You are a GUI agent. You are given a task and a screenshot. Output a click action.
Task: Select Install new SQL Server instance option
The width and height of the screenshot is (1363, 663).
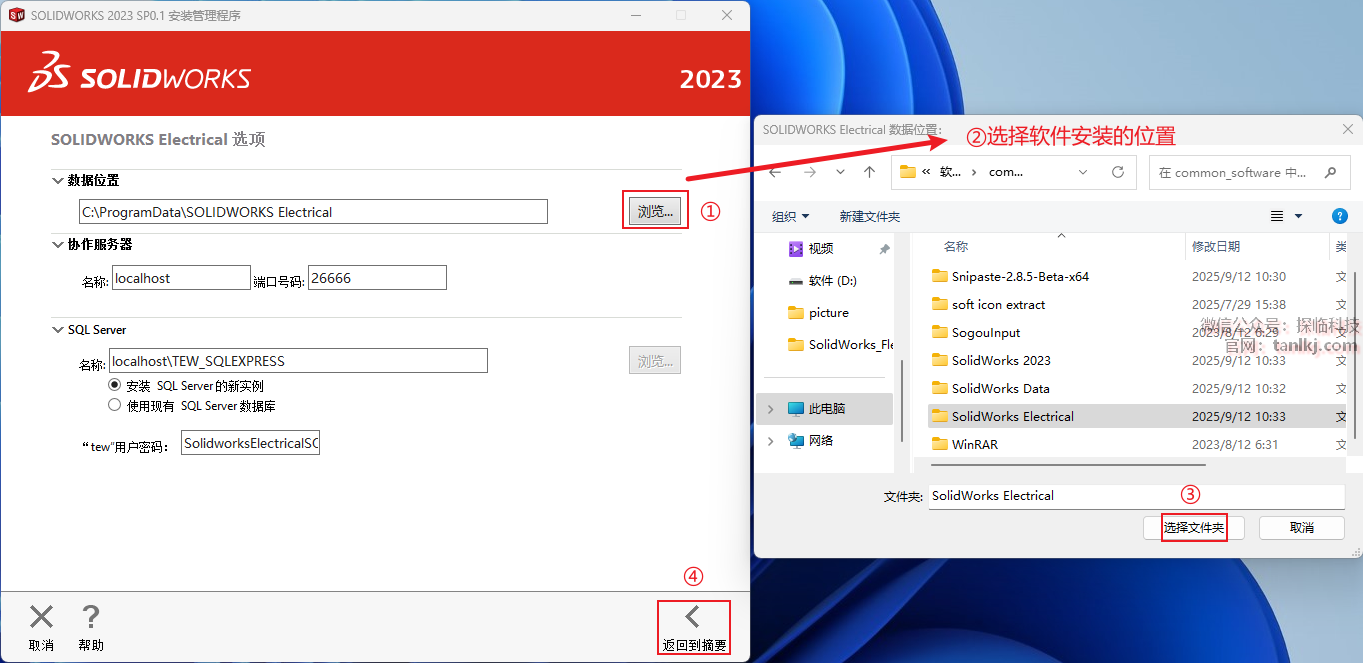(x=114, y=385)
